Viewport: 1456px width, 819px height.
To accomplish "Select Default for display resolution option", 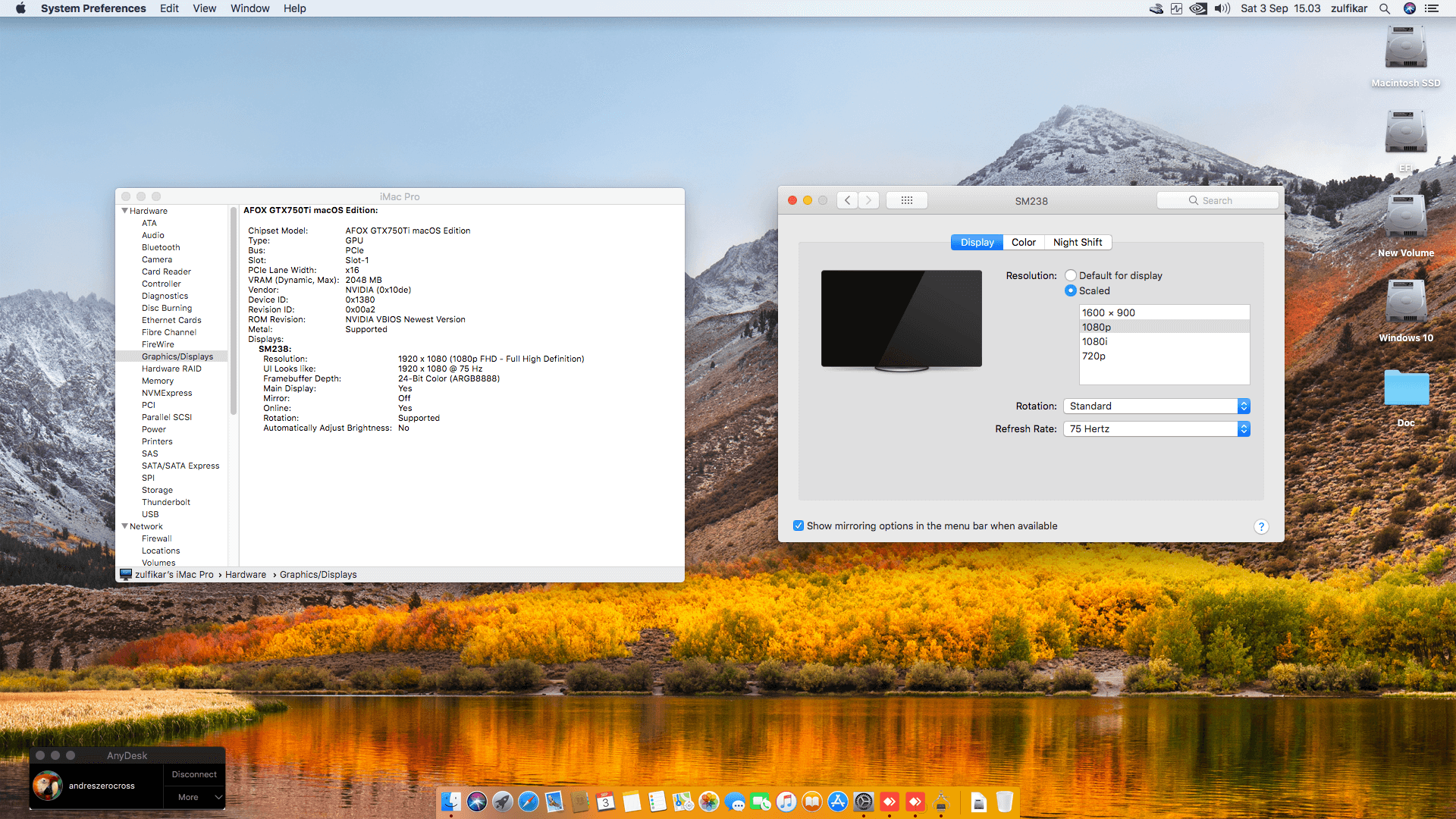I will click(x=1071, y=275).
